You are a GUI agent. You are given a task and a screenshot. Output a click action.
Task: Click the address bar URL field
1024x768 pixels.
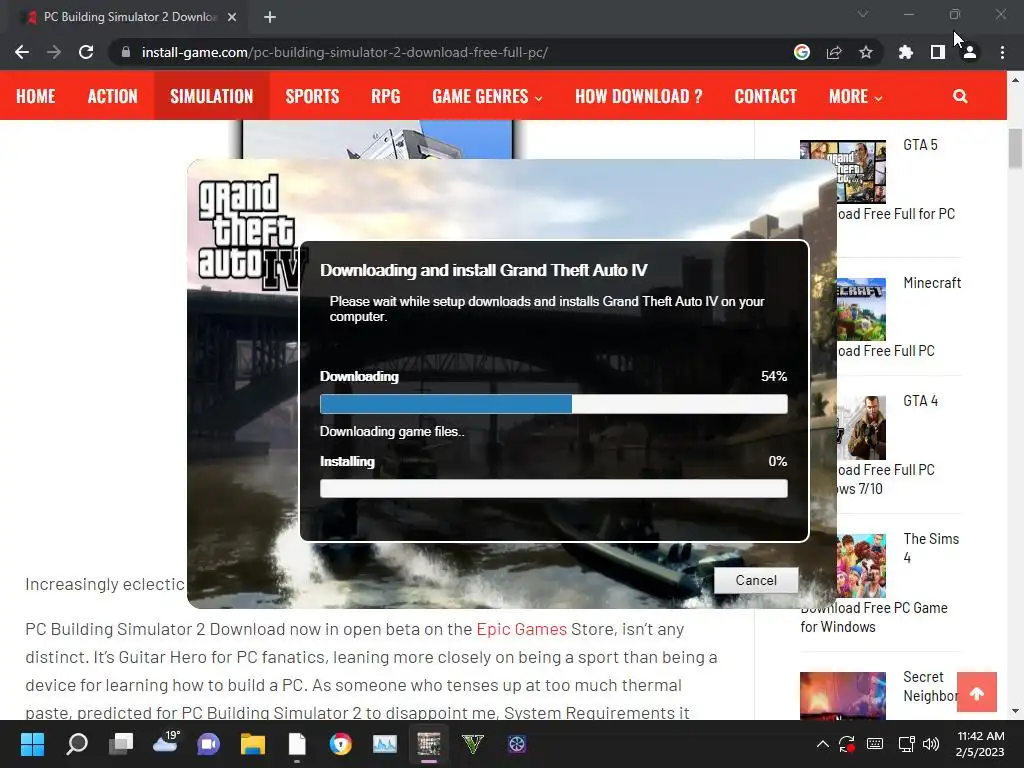(x=451, y=52)
